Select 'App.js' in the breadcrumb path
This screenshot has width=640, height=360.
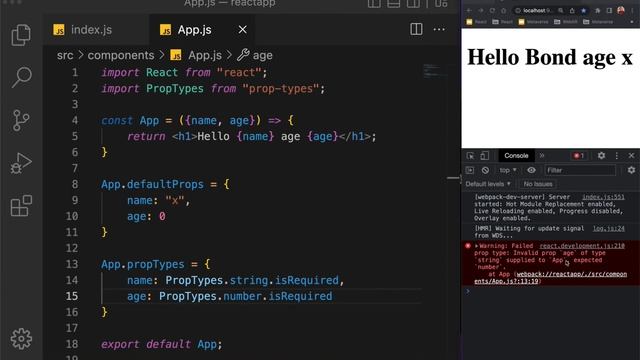tap(196, 55)
